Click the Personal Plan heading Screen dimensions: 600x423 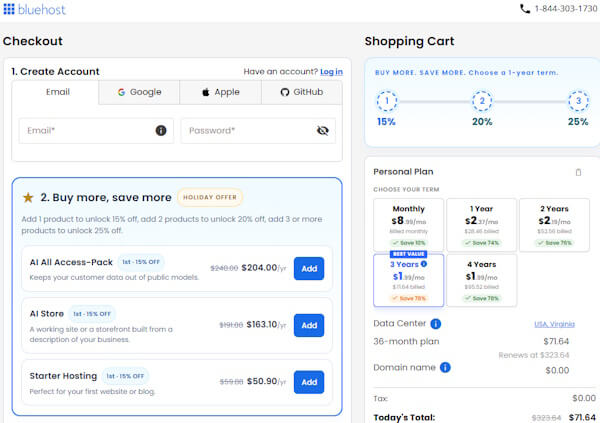(x=403, y=172)
